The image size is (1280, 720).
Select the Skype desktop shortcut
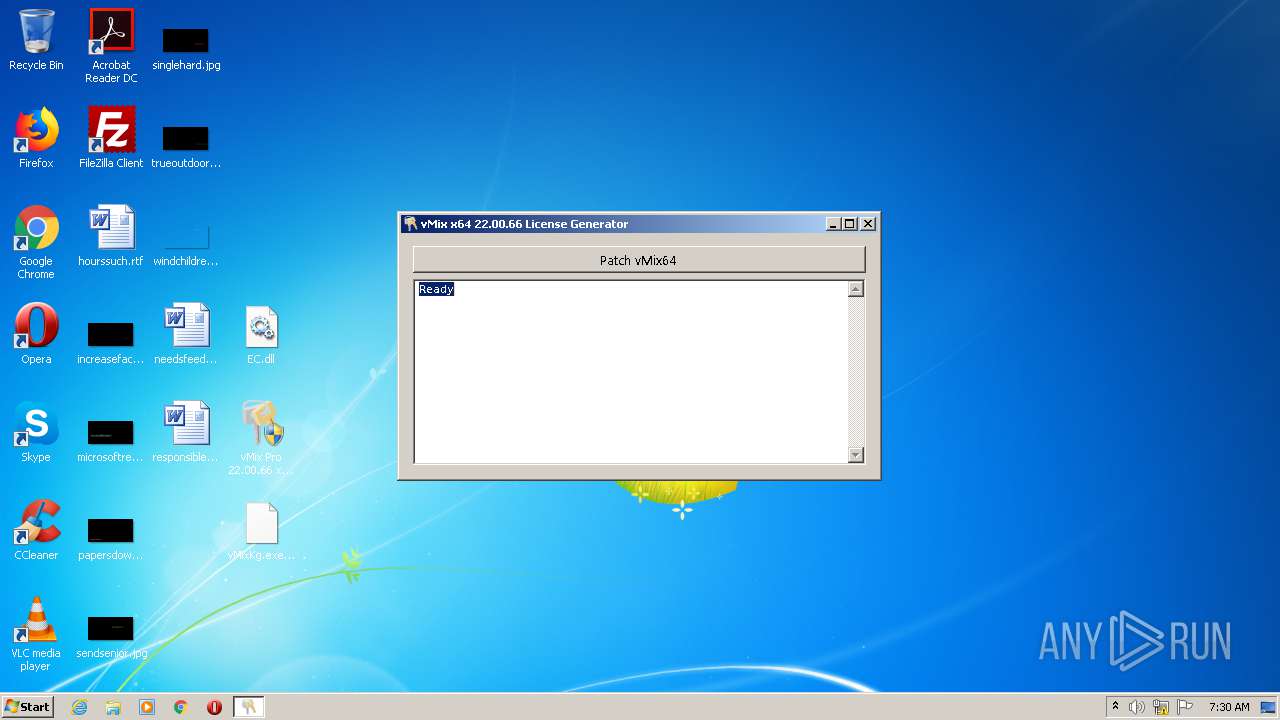(36, 432)
